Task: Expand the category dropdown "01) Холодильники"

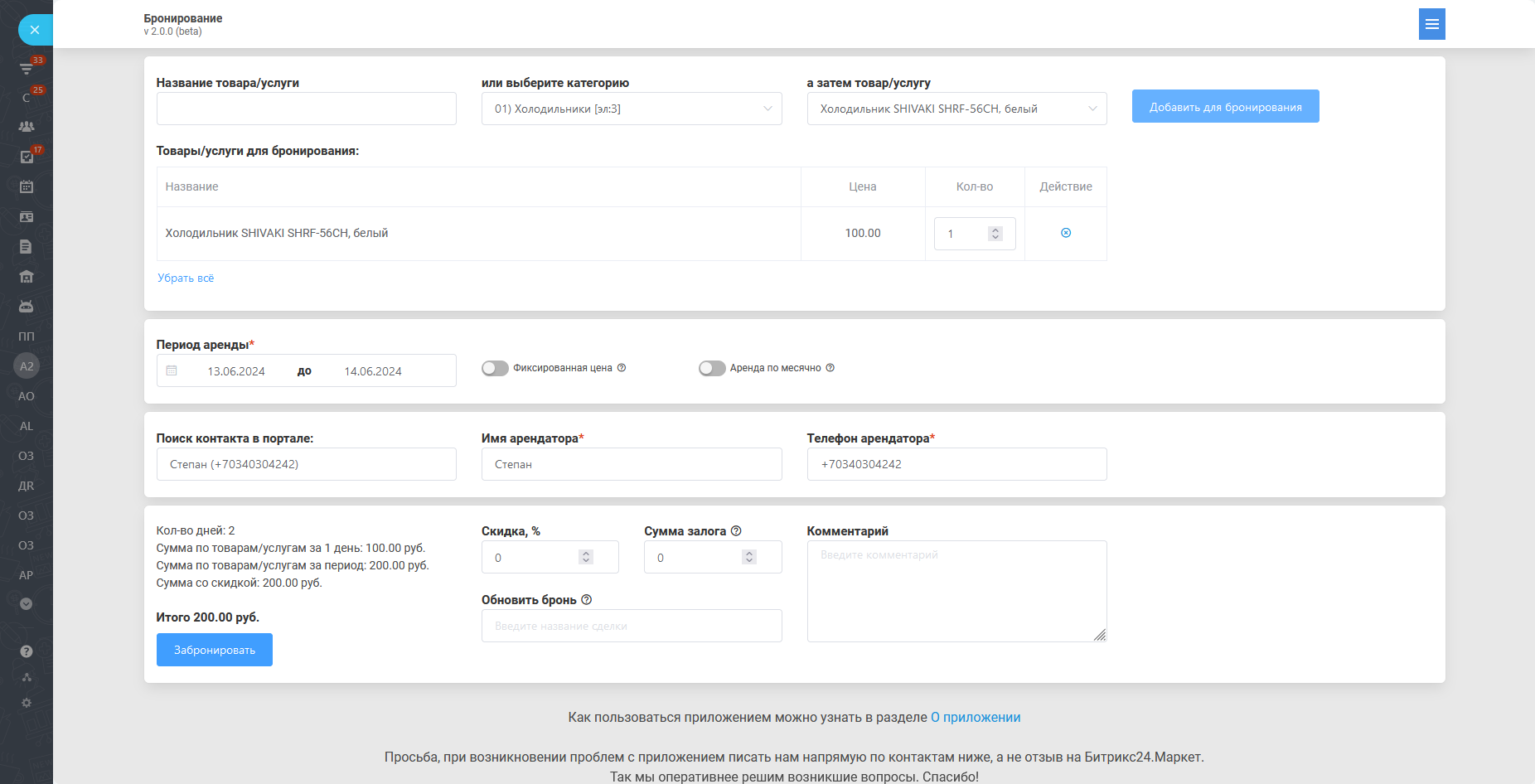Action: pyautogui.click(x=632, y=109)
